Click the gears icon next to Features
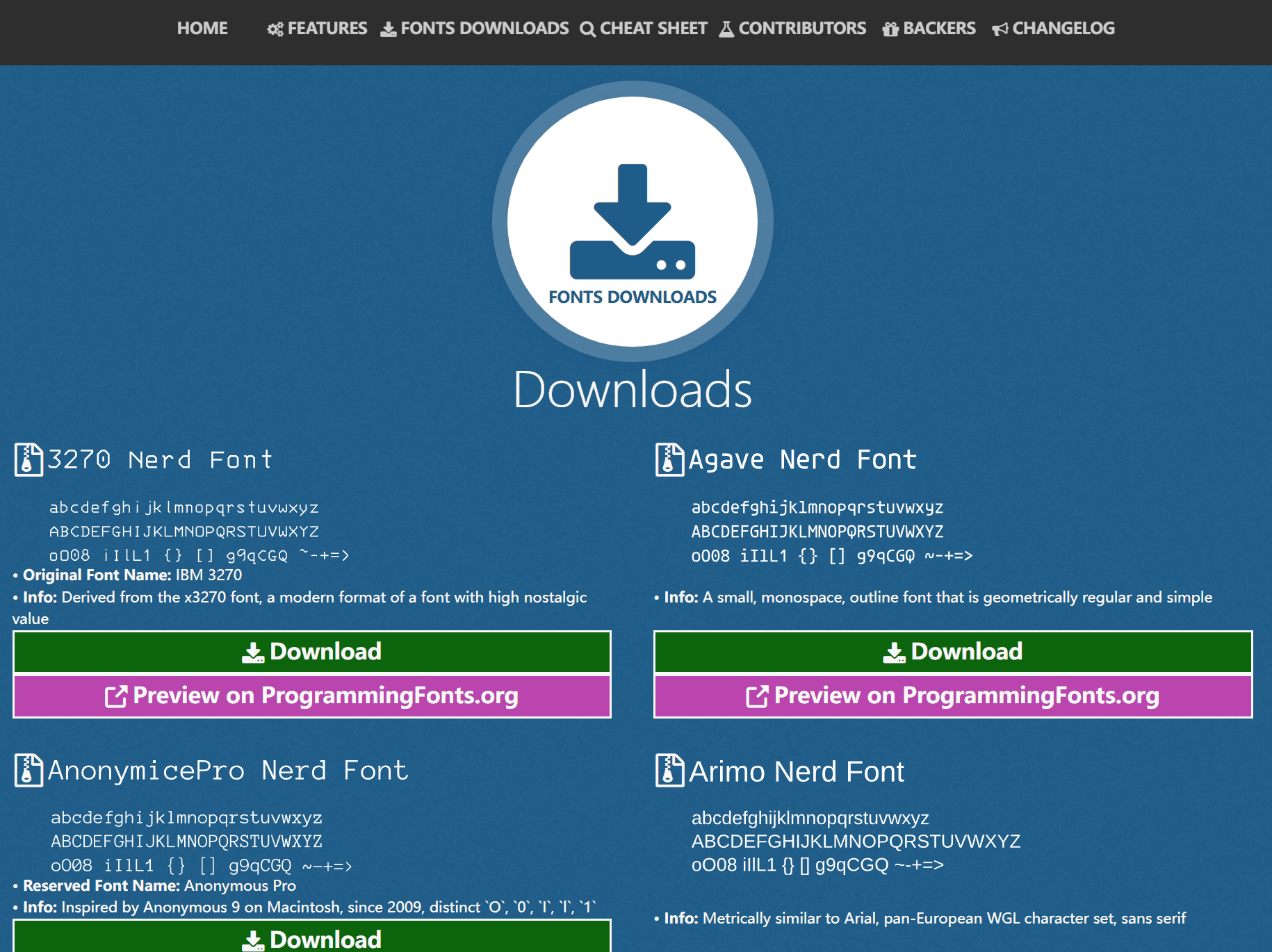Image resolution: width=1272 pixels, height=952 pixels. (275, 29)
